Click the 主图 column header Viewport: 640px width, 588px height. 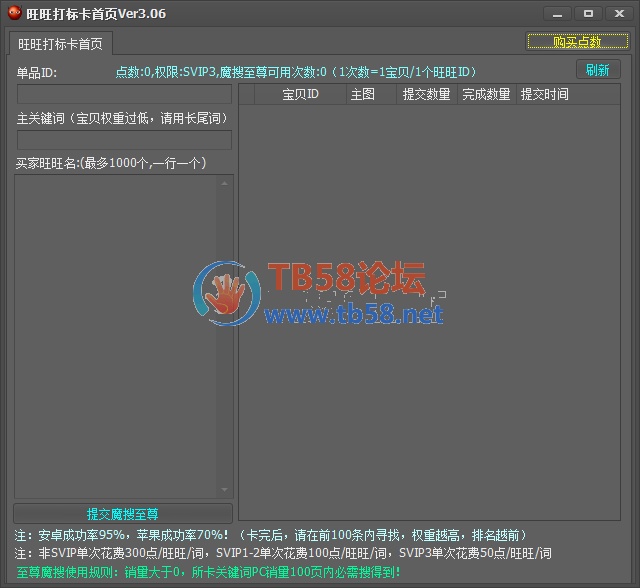point(371,94)
